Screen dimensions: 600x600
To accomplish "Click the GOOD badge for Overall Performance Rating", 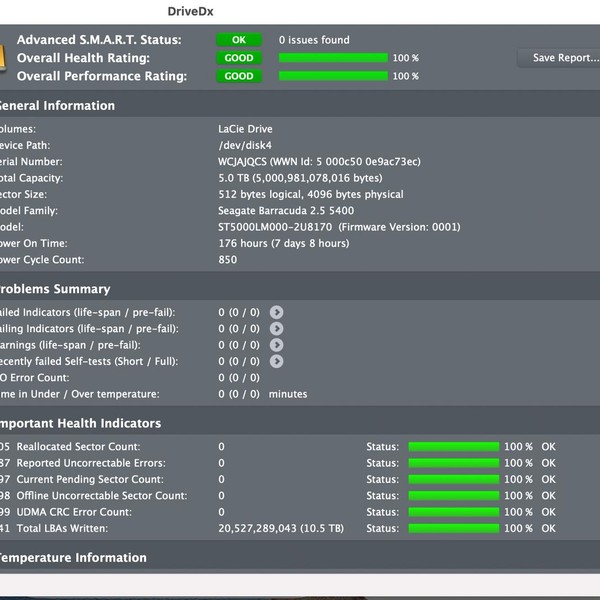I will [x=239, y=76].
